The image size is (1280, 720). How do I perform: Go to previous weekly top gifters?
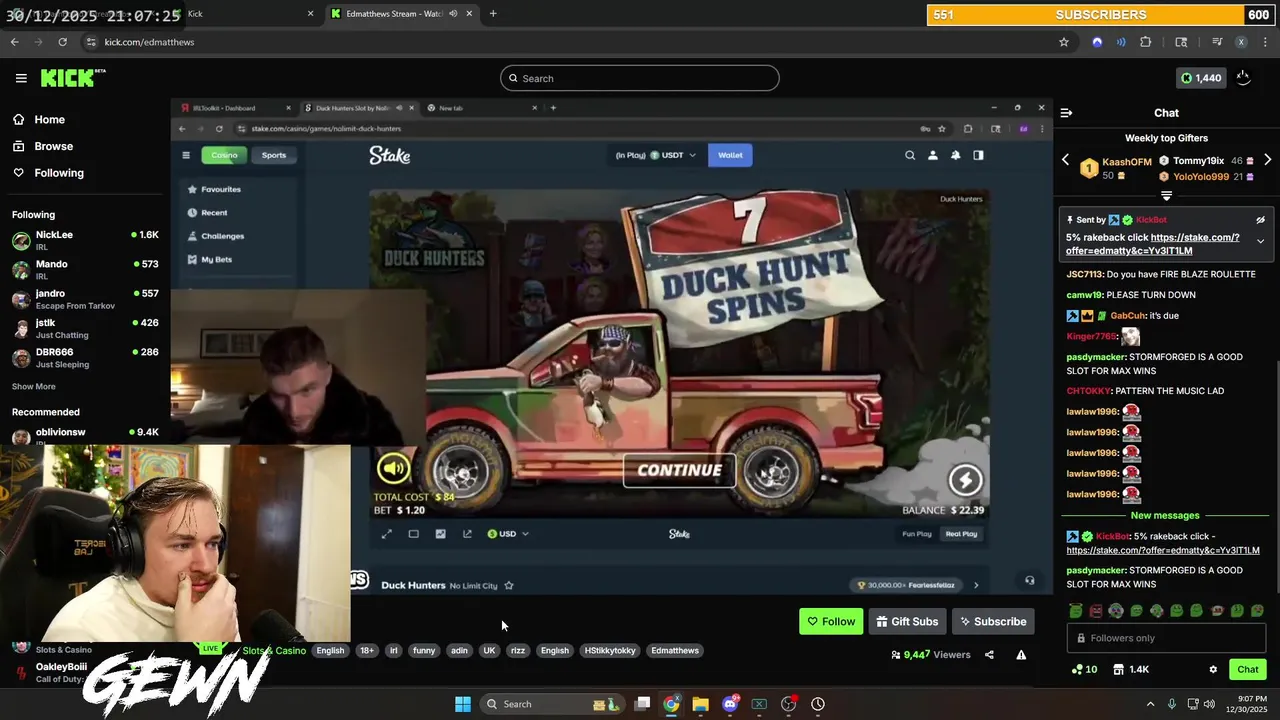tap(1065, 160)
